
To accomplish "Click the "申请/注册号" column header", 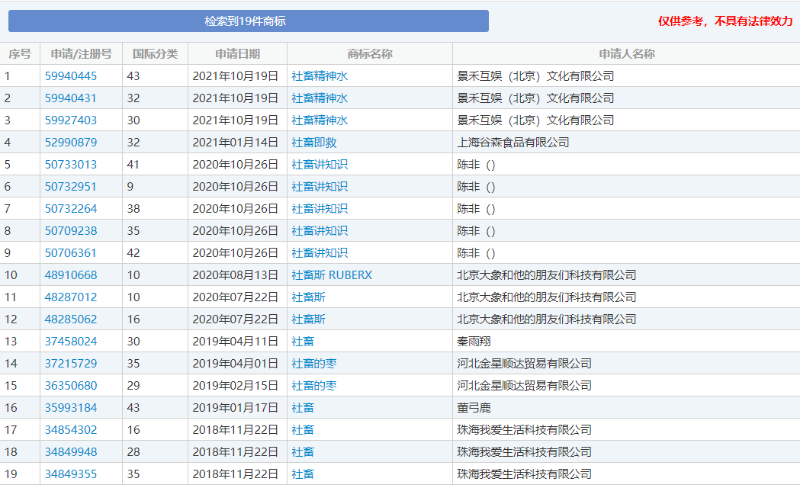I will (81, 54).
